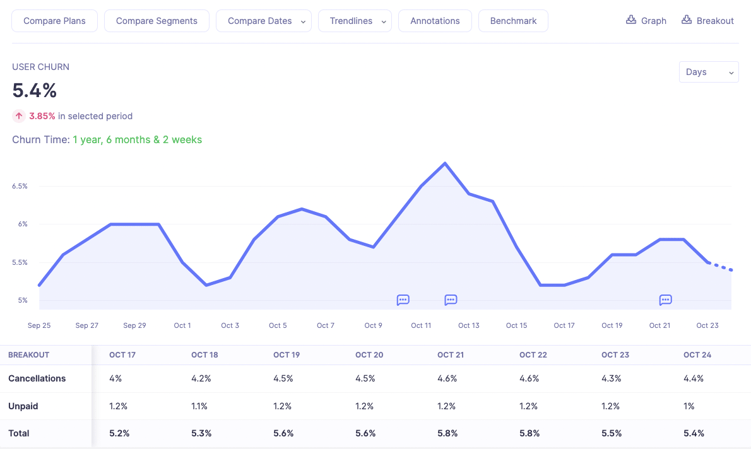Click Cancellations value 4.4% for Oct 24

694,379
